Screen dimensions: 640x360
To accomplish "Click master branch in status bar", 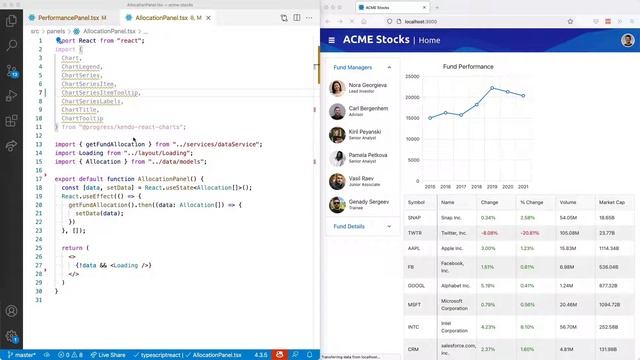I will [22, 355].
